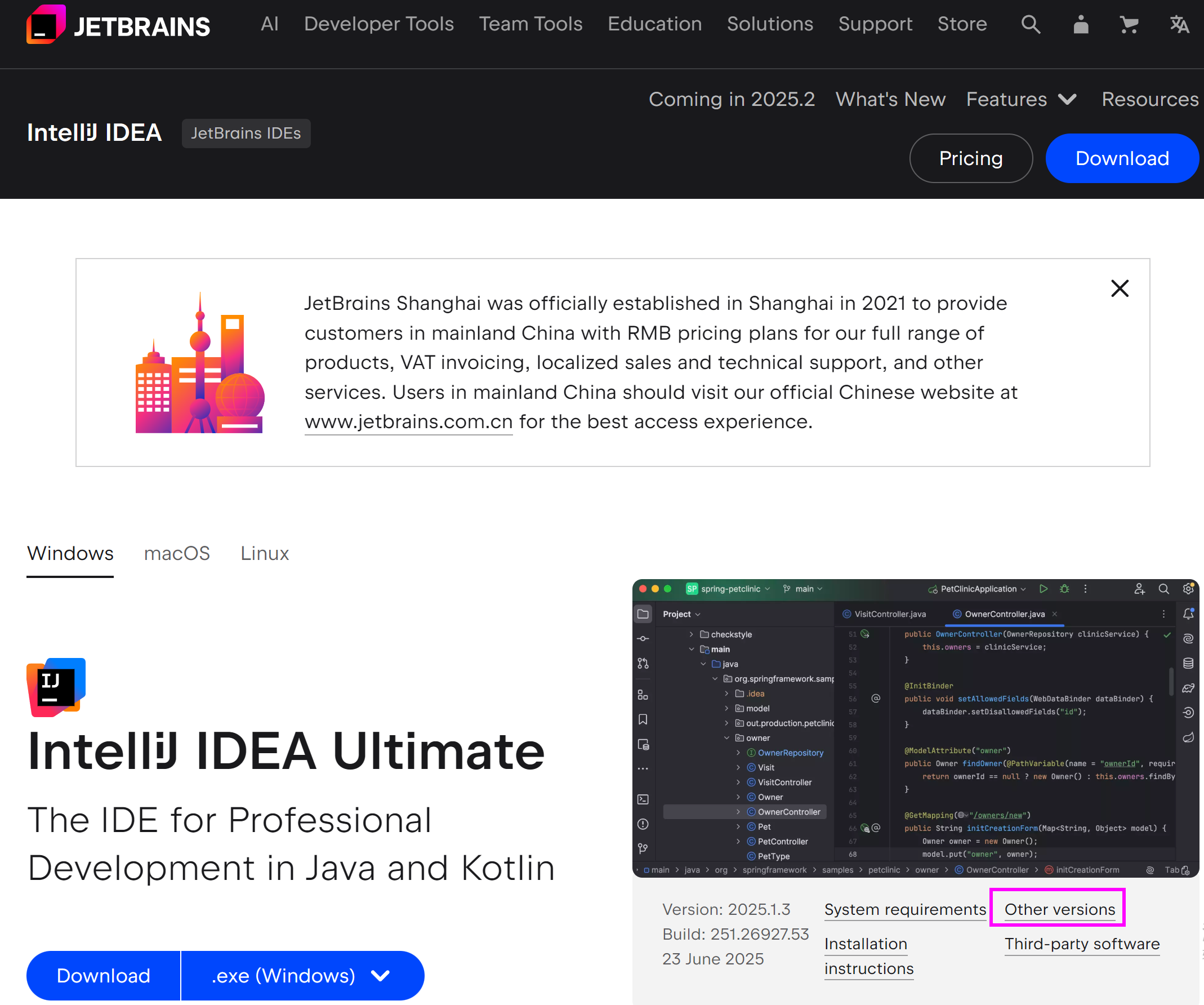Visit the www.jetbrains.com.cn link
Image resolution: width=1204 pixels, height=1005 pixels.
408,421
